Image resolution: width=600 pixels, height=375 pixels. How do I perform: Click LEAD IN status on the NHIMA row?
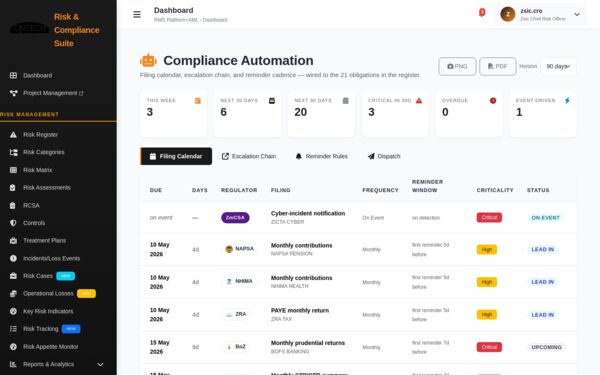point(543,282)
